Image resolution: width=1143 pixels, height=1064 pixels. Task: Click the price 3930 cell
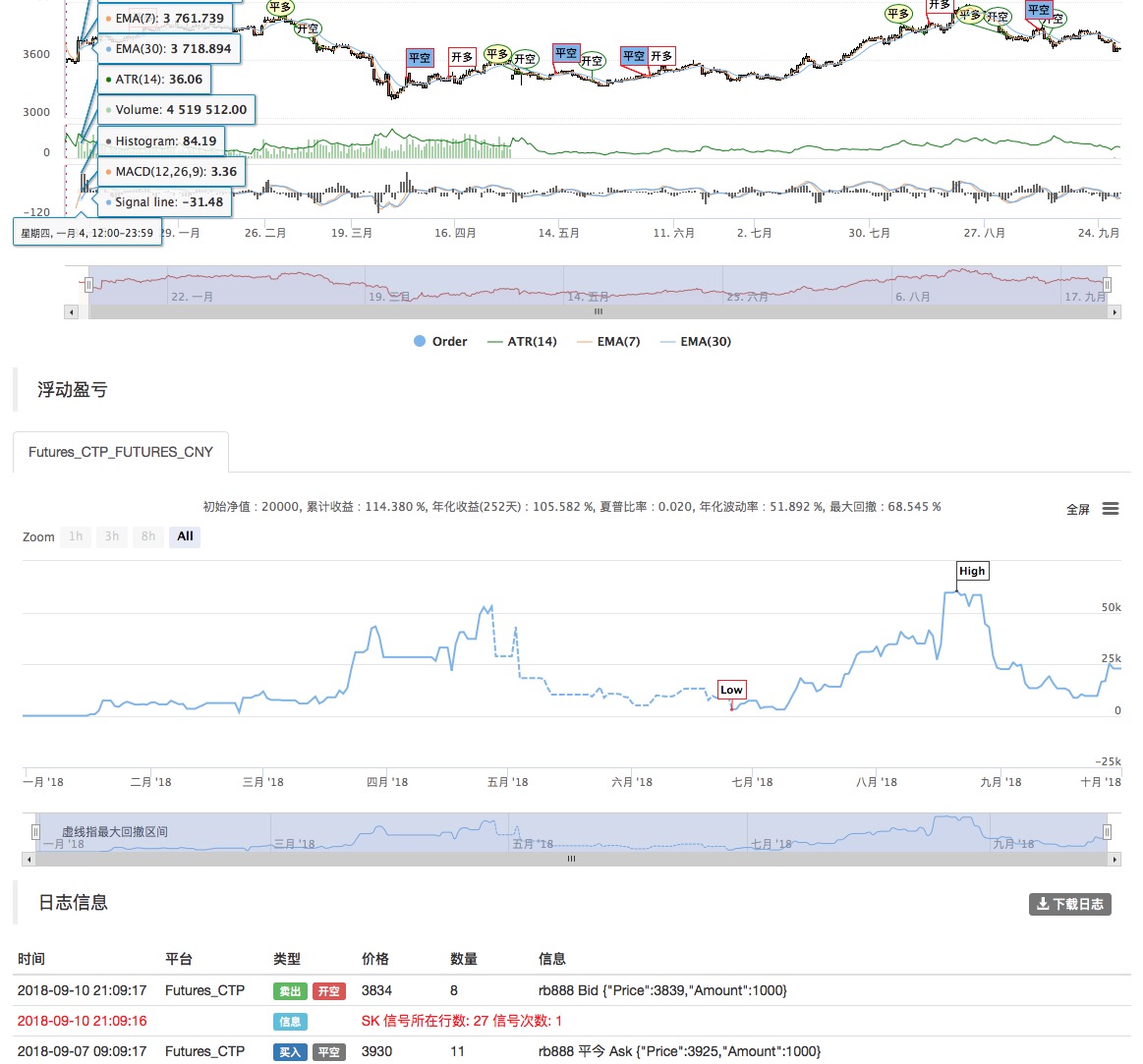(376, 1051)
